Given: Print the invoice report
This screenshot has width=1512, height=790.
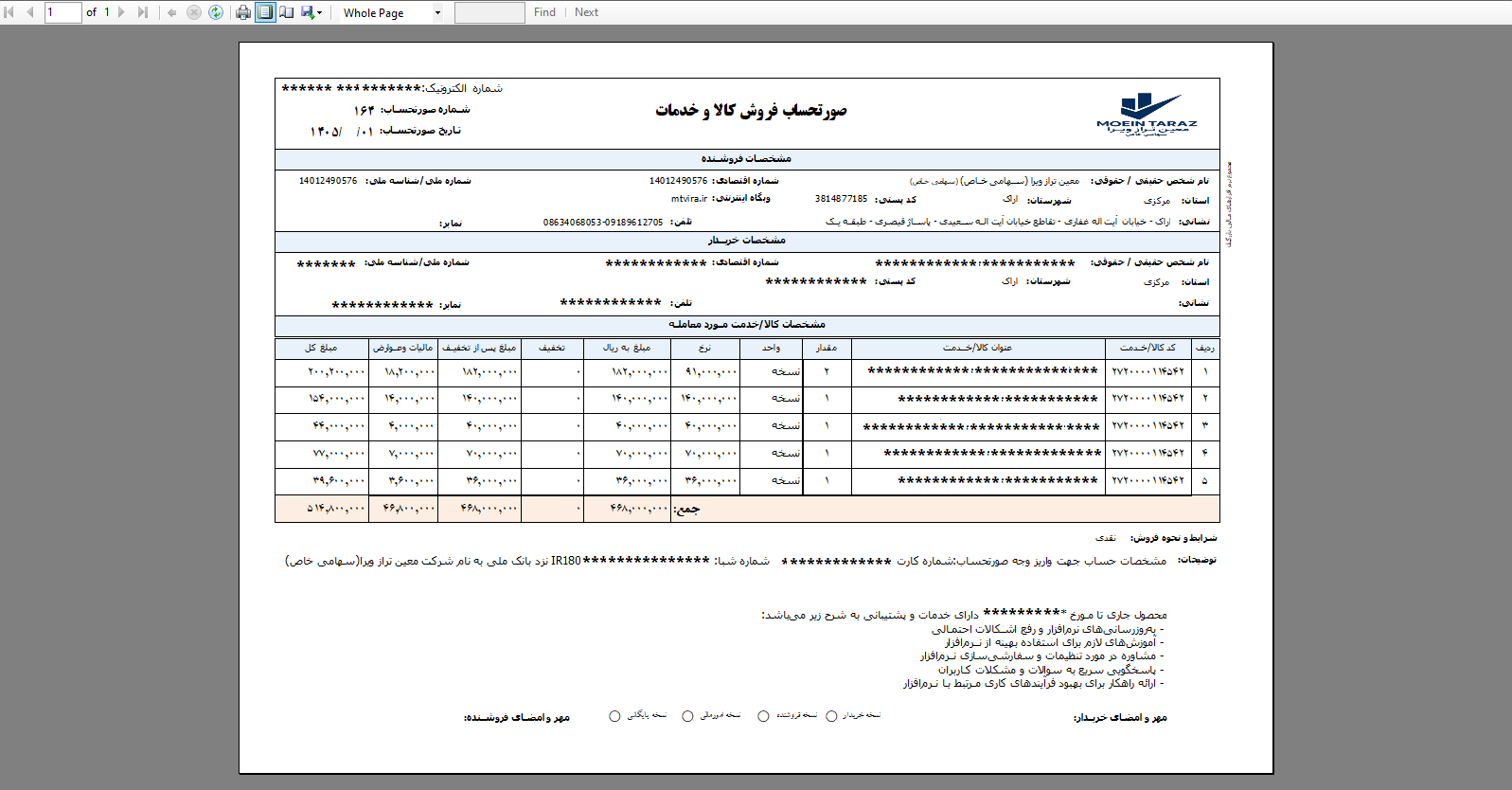Looking at the screenshot, I should coord(243,12).
